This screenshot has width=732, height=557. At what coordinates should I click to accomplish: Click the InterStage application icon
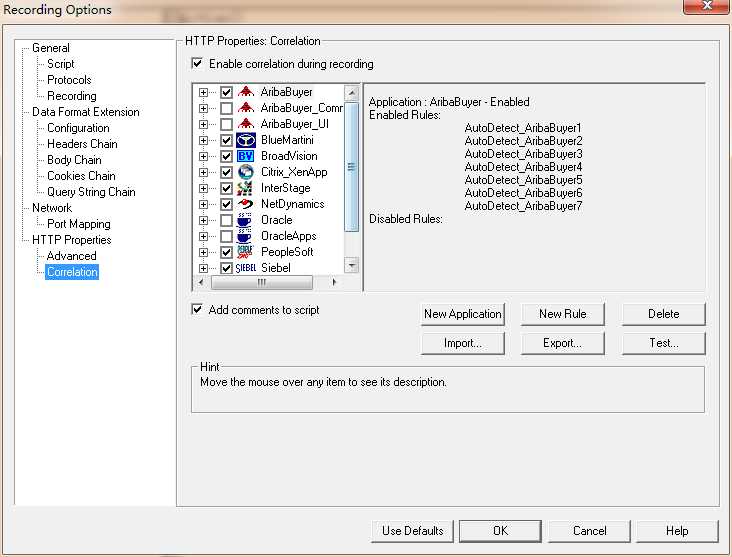pos(246,188)
